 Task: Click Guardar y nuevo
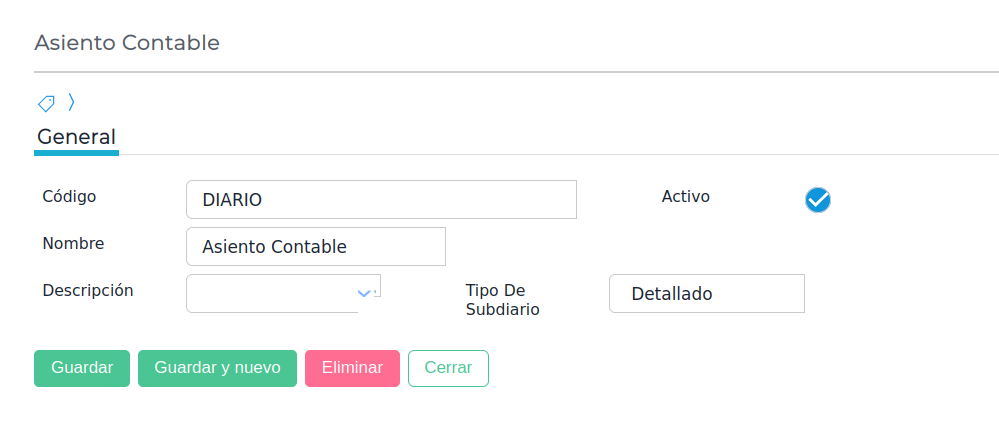(x=217, y=368)
